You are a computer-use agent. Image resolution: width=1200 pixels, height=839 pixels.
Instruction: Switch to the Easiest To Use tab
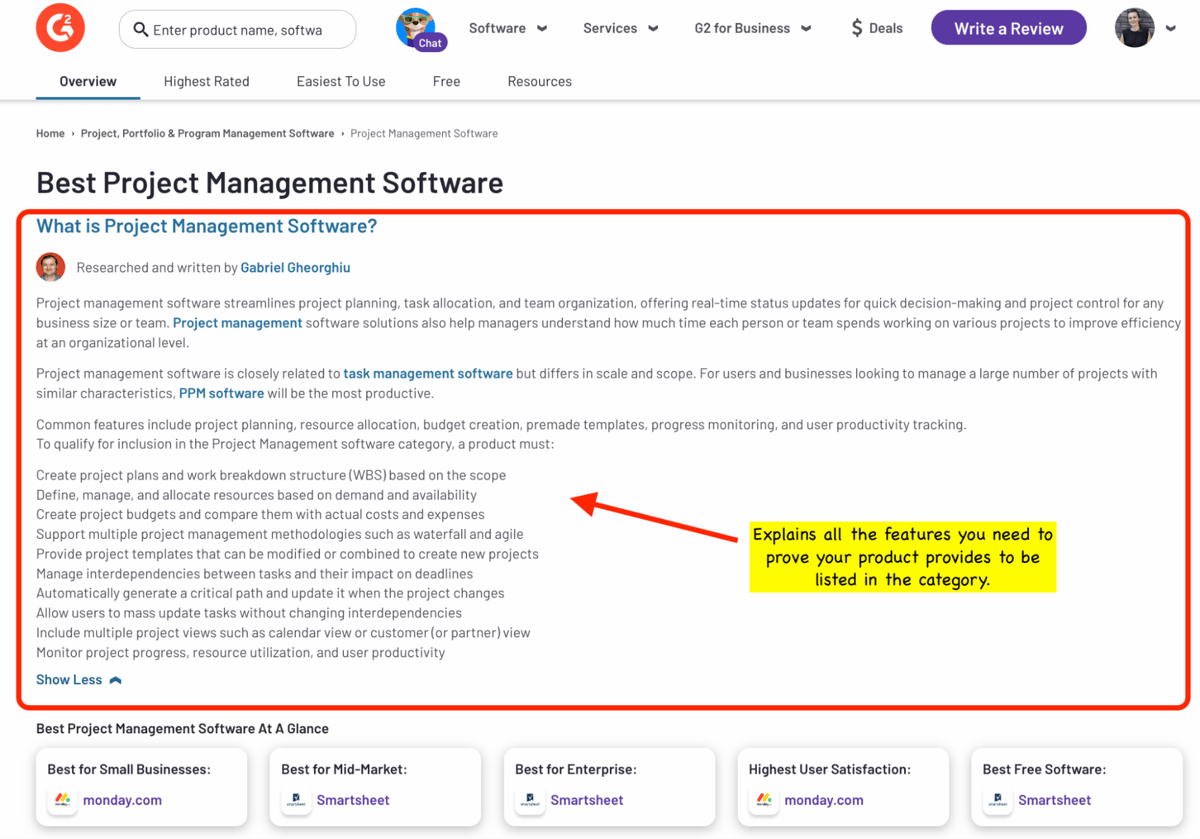[341, 81]
